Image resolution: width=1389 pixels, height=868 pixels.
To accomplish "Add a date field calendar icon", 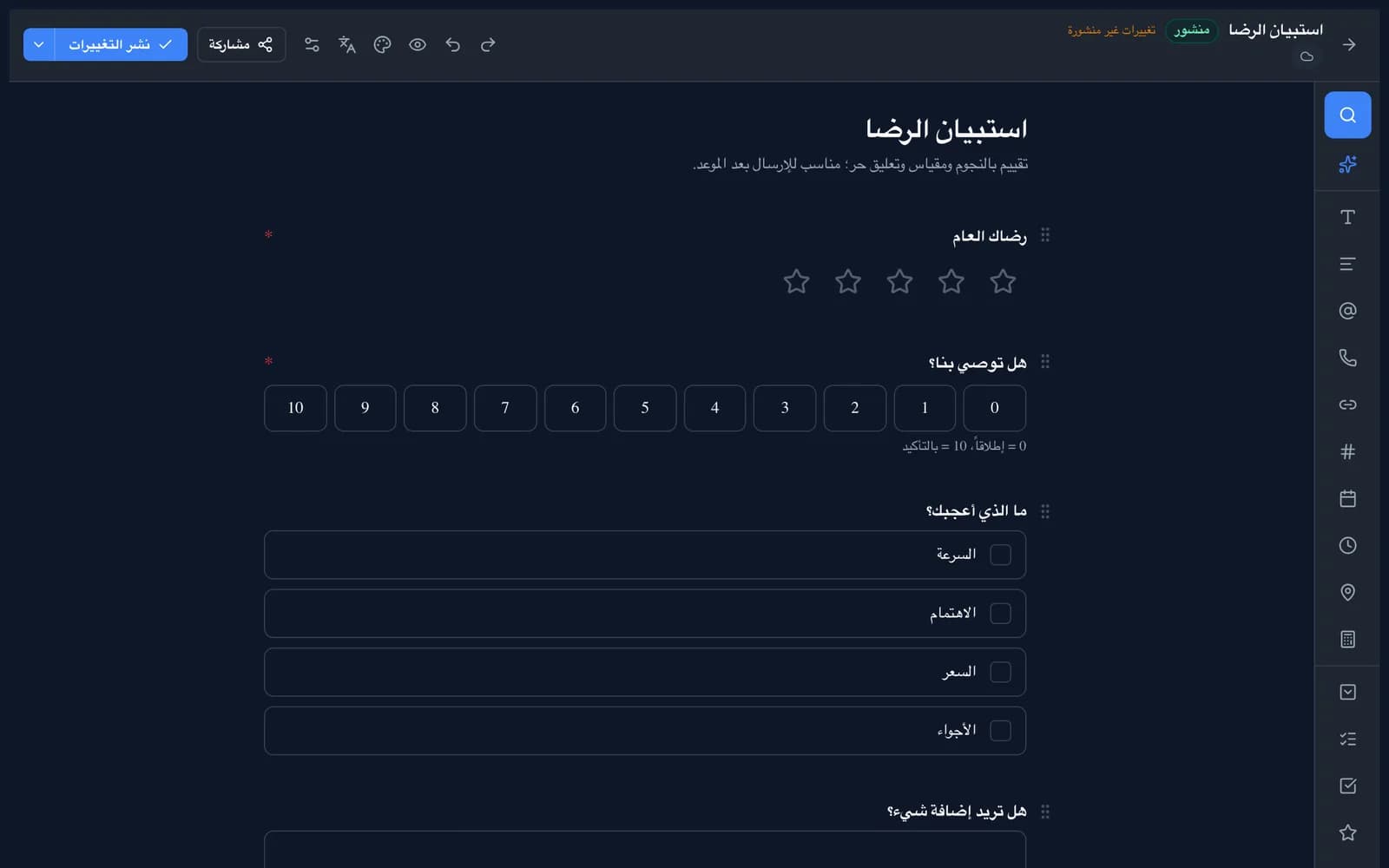I will (1347, 498).
